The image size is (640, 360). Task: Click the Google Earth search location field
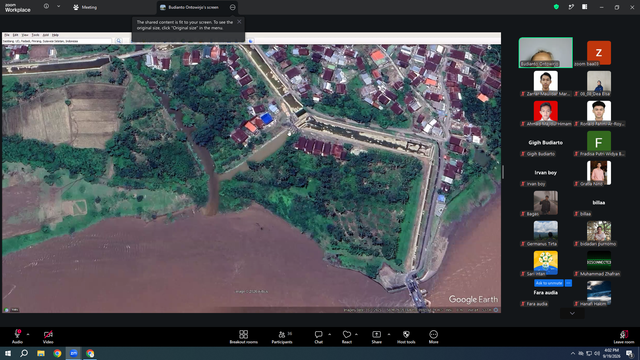57,41
